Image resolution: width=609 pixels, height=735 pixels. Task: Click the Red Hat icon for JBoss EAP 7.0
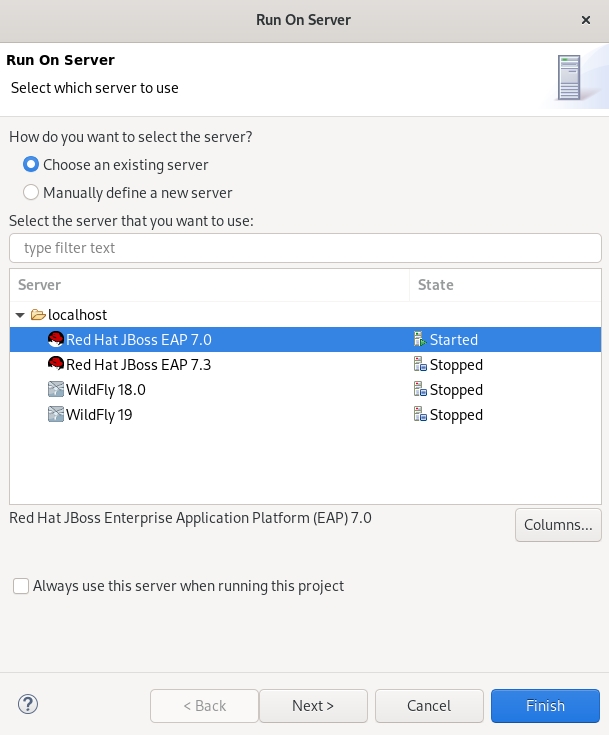point(56,340)
